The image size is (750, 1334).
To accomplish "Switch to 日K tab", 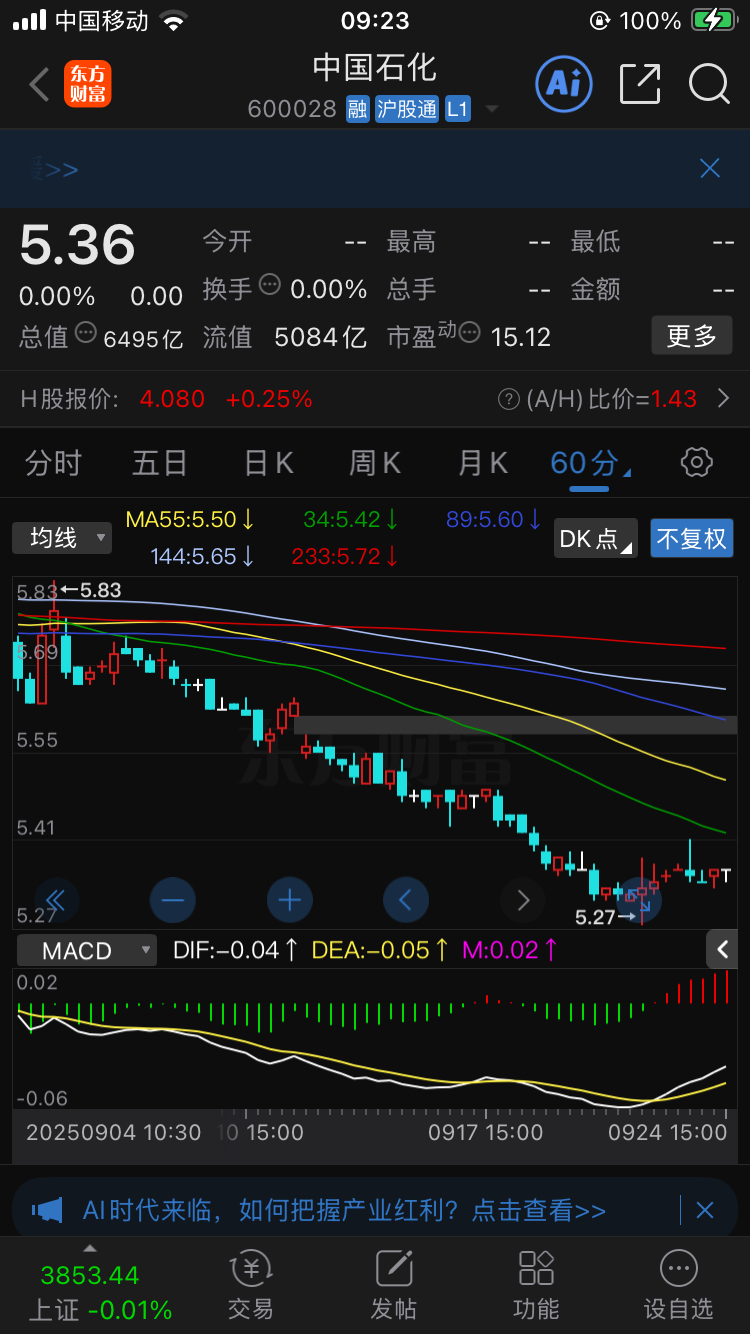I will [268, 463].
